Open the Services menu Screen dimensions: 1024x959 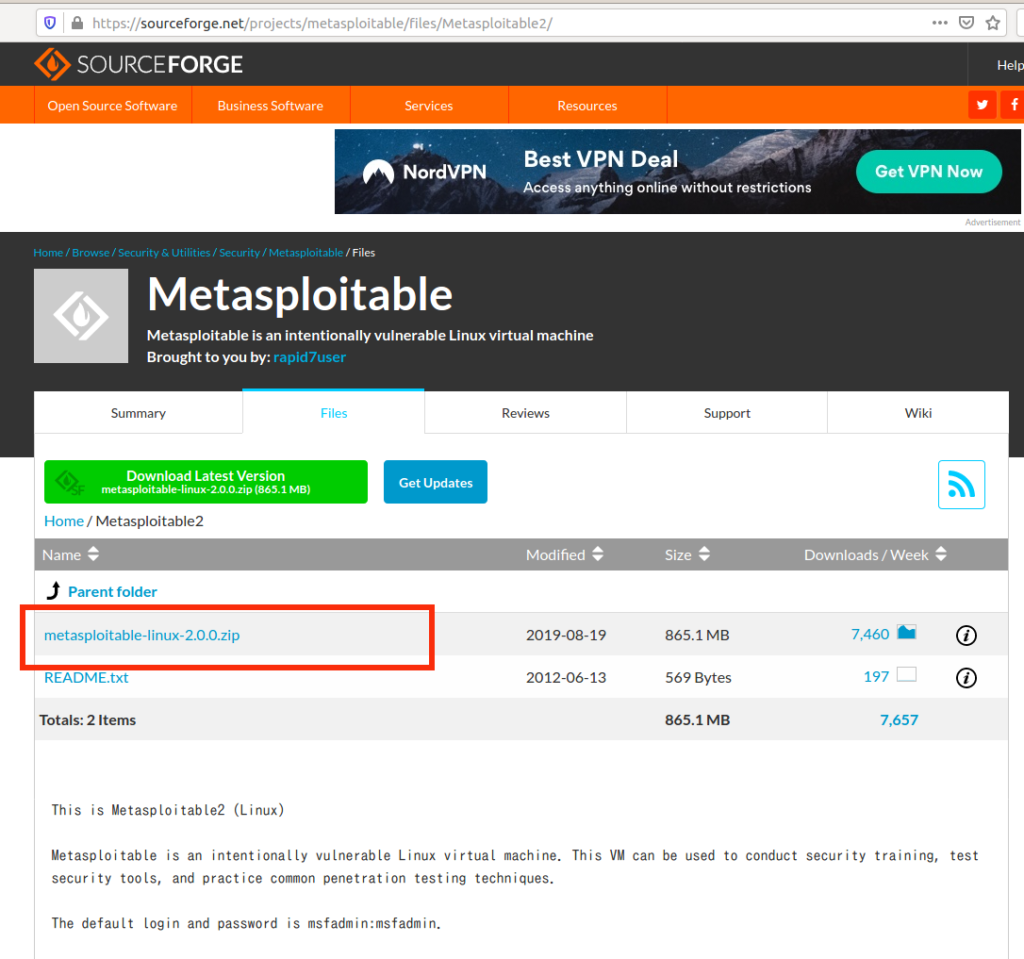pos(428,105)
